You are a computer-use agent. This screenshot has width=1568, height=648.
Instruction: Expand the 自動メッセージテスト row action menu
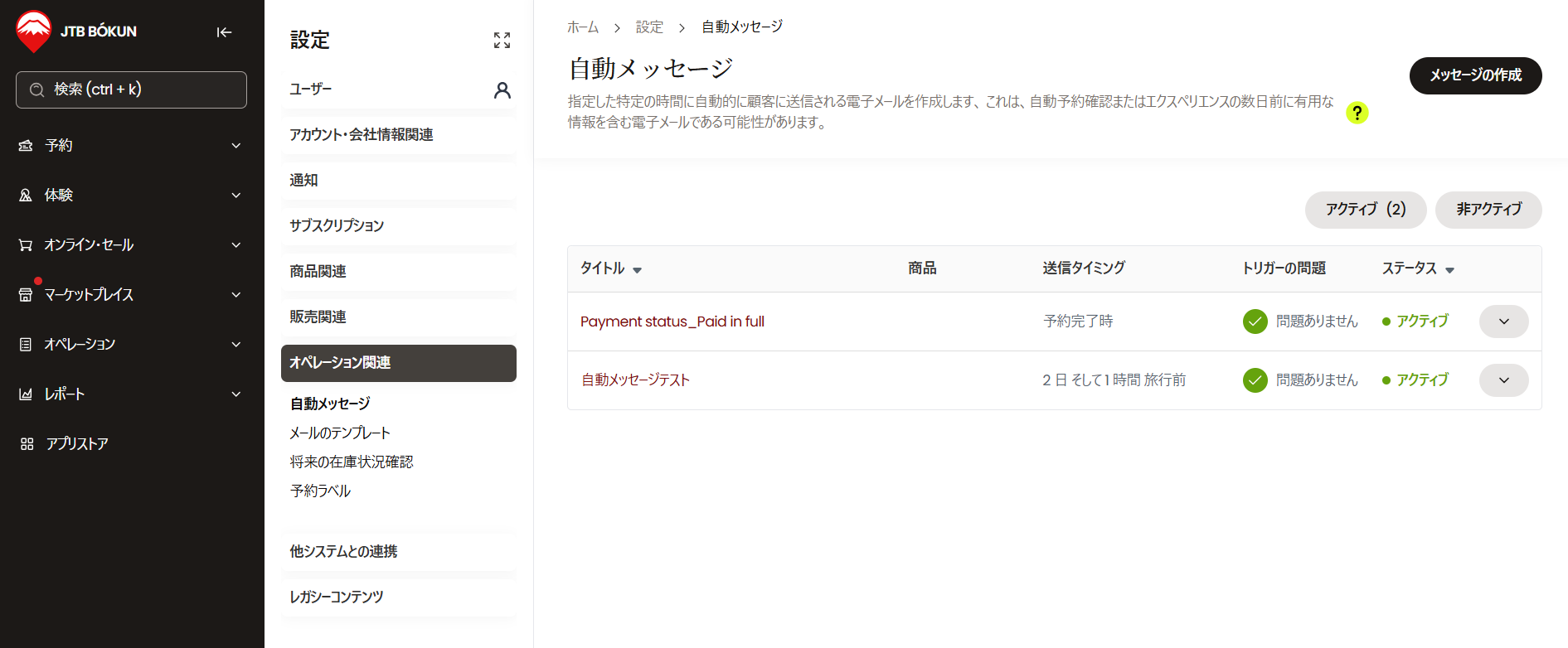pyautogui.click(x=1503, y=380)
